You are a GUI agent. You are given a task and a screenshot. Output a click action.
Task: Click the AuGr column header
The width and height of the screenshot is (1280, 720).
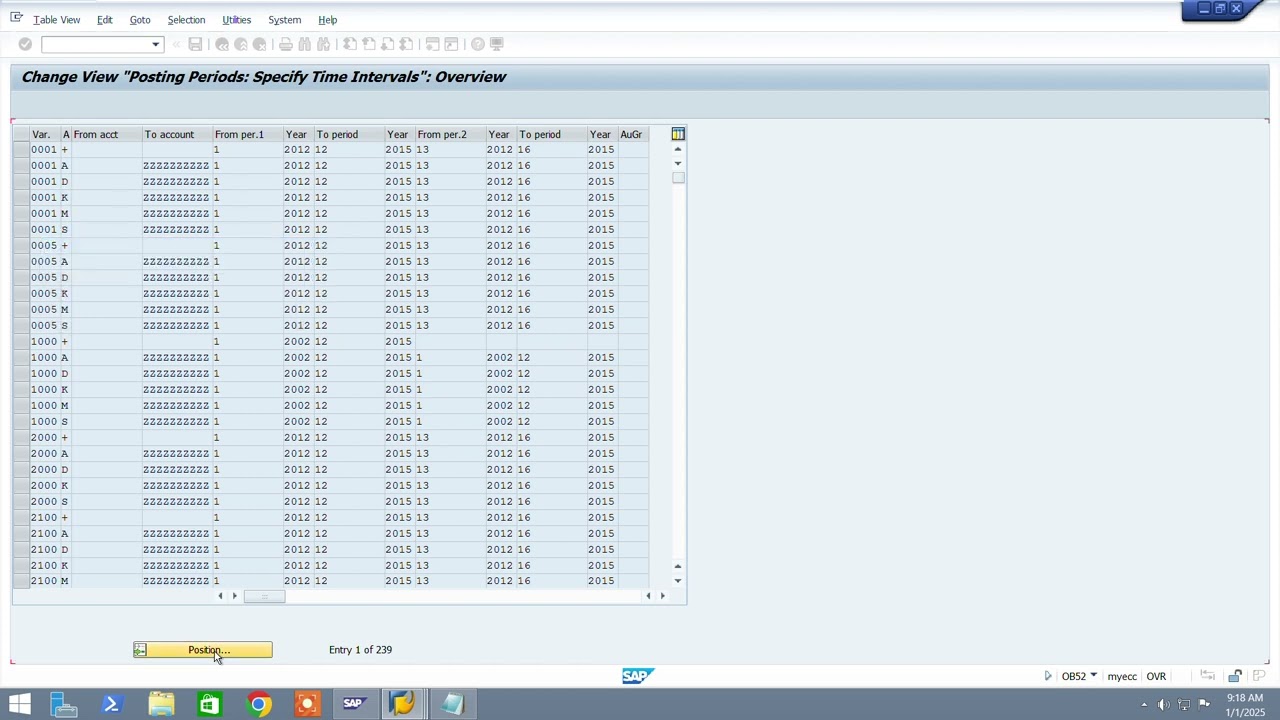[x=633, y=134]
